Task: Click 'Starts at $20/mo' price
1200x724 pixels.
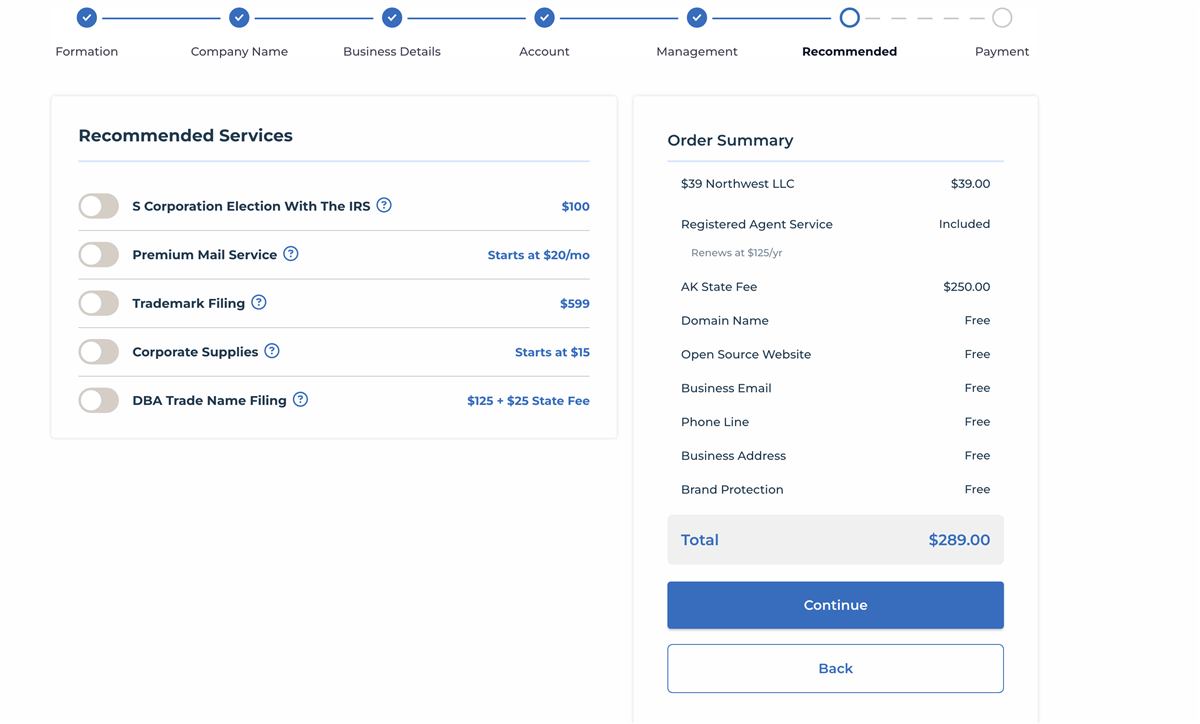Action: pyautogui.click(x=538, y=255)
